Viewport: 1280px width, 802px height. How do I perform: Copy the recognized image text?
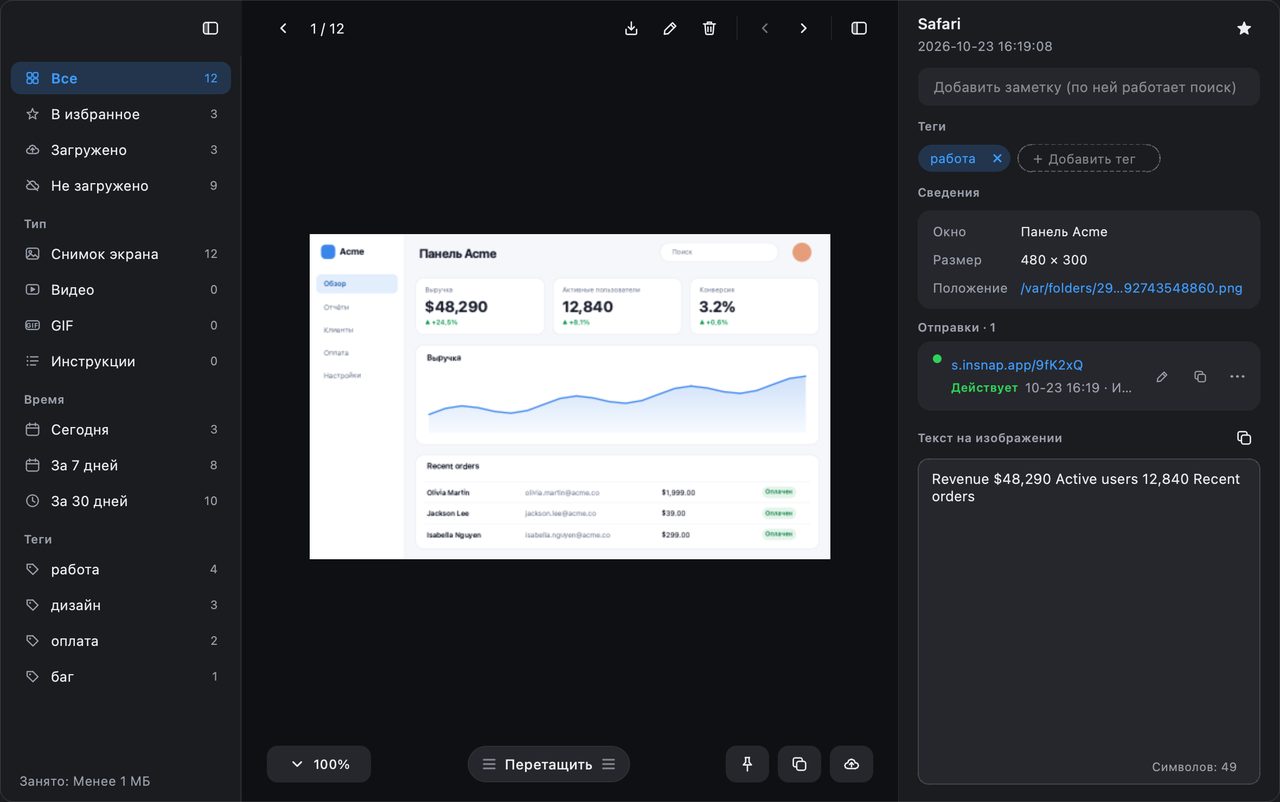pos(1244,438)
